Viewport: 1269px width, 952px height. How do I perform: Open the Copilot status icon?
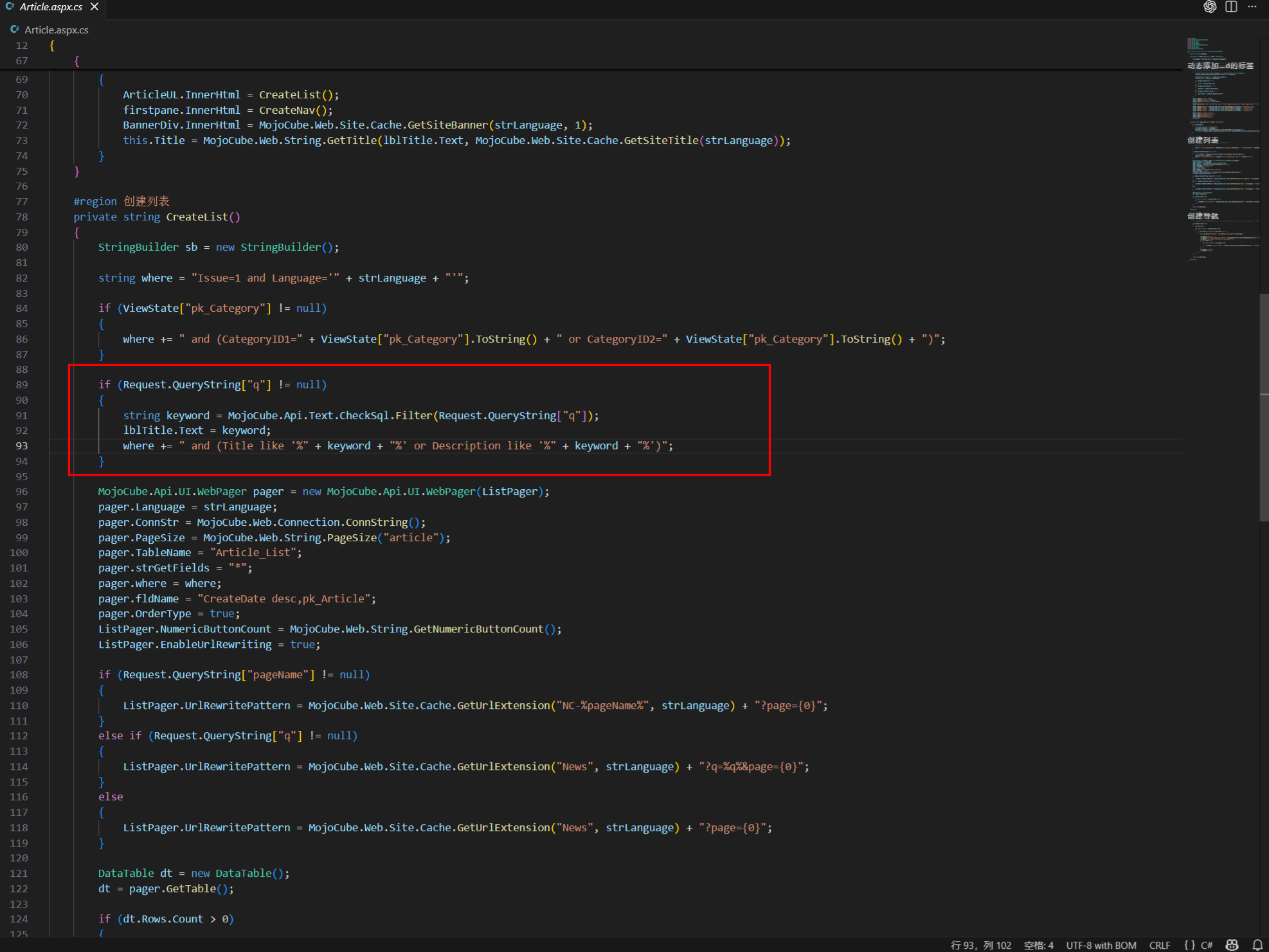click(1232, 945)
